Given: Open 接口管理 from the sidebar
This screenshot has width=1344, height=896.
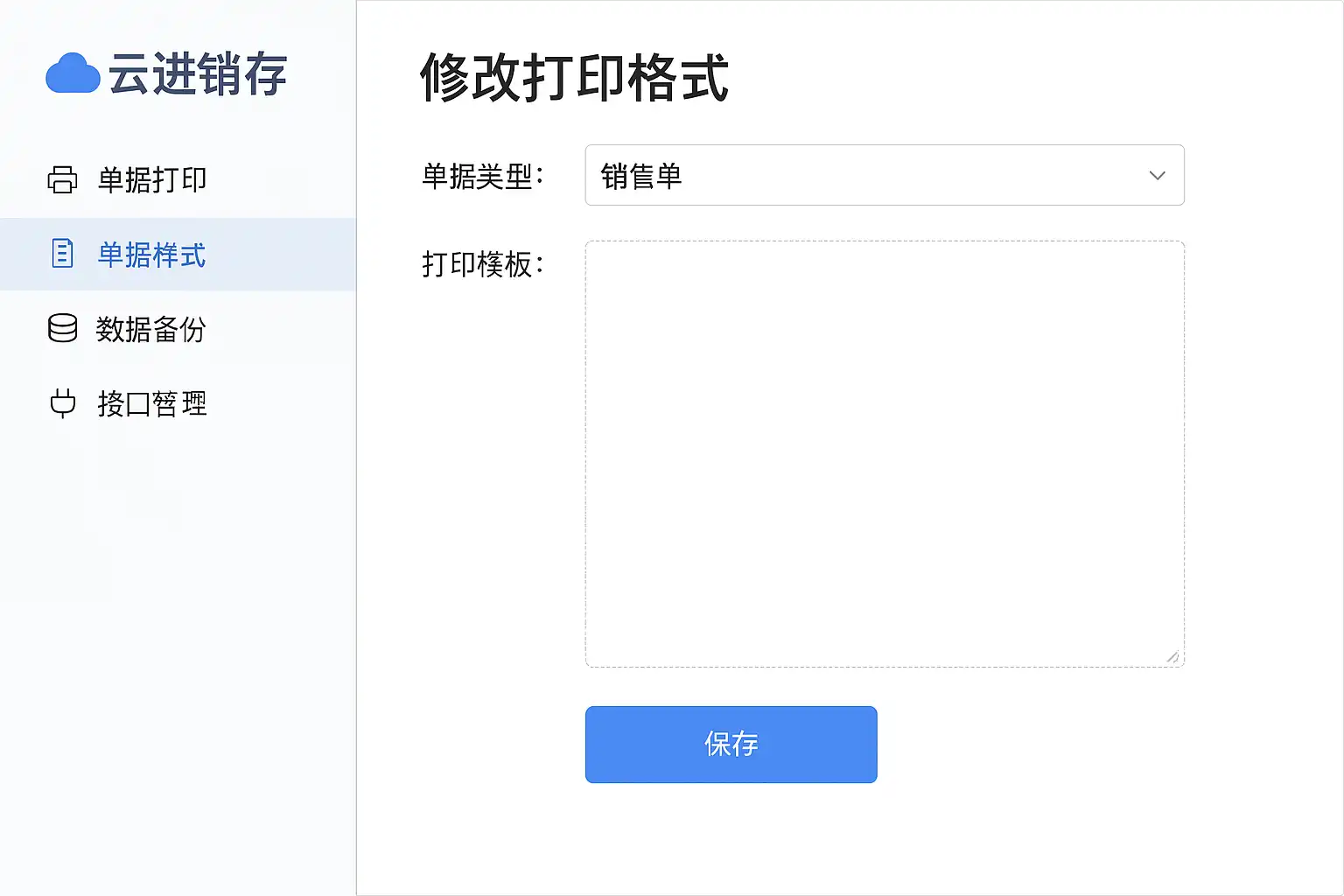Looking at the screenshot, I should coord(152,404).
